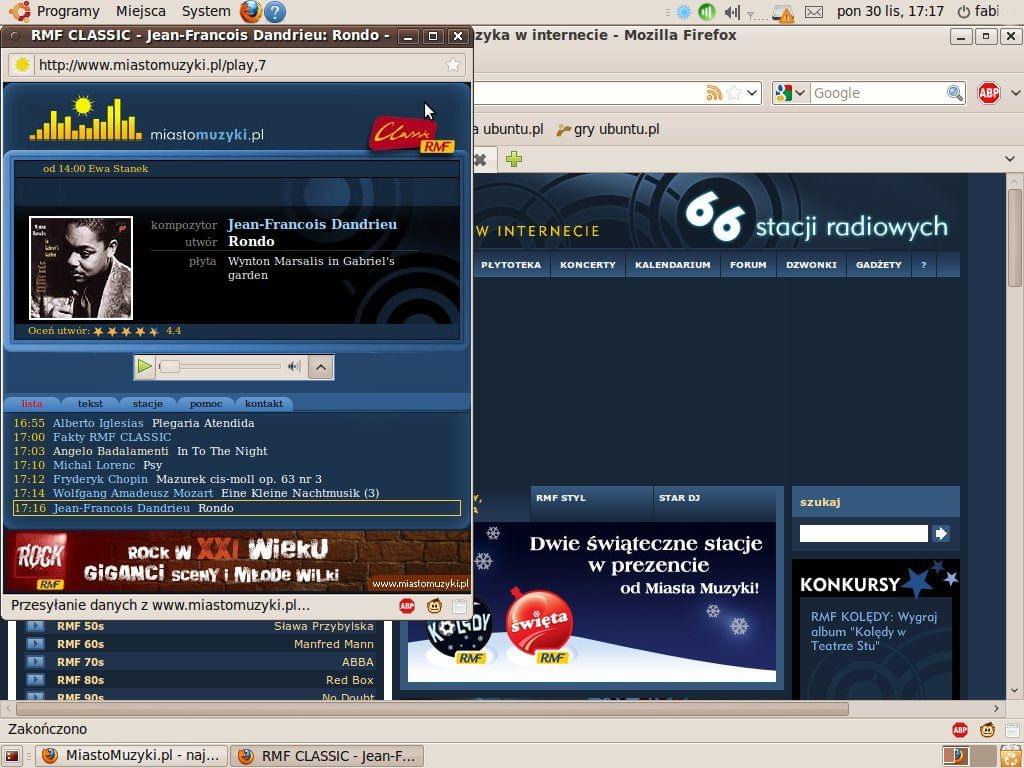The width and height of the screenshot is (1024, 768).
Task: Play the RMF 70s station
Action: 35,662
